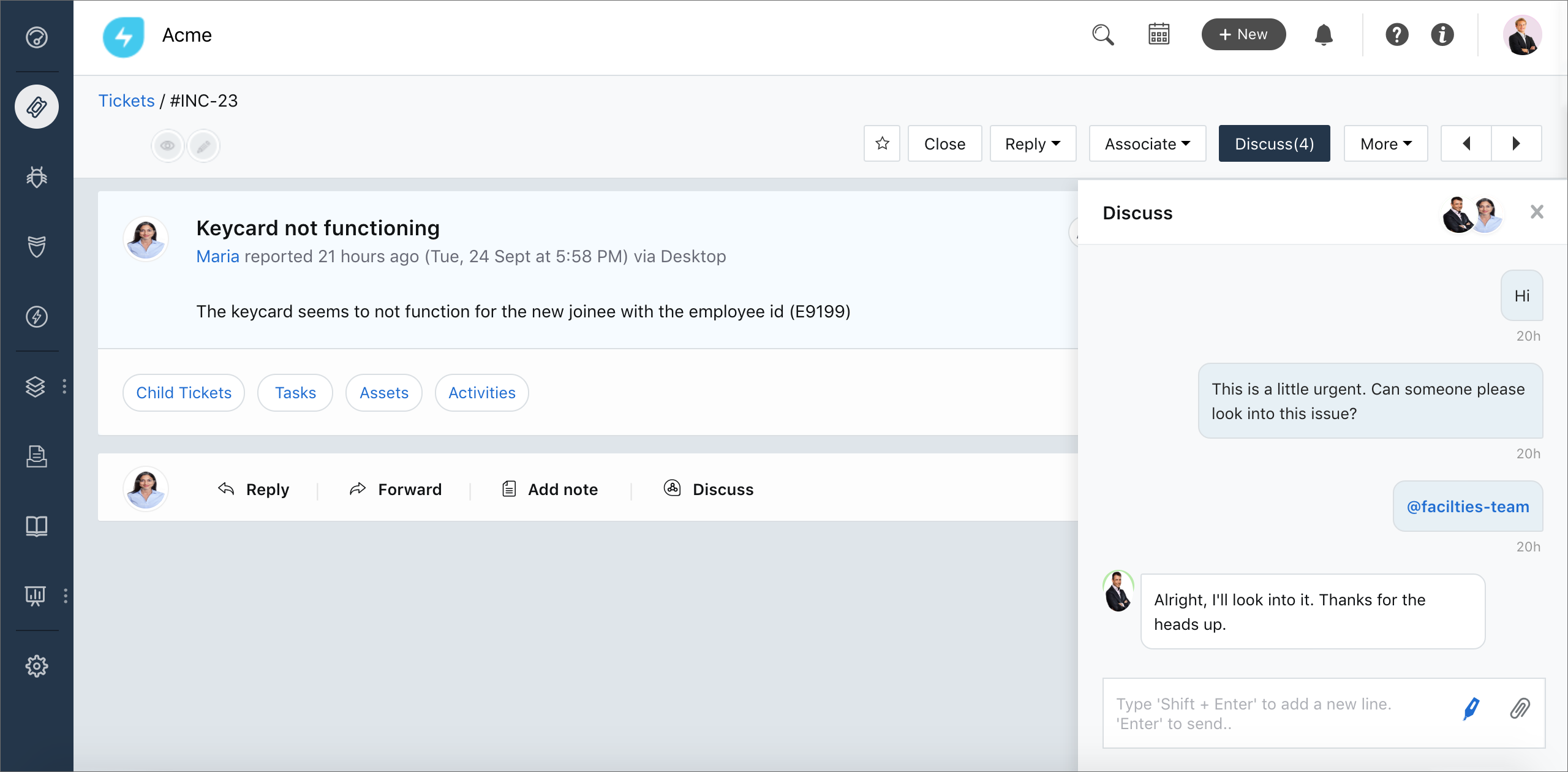This screenshot has width=1568, height=772.
Task: Open the Tickets module in sidebar
Action: (x=37, y=107)
